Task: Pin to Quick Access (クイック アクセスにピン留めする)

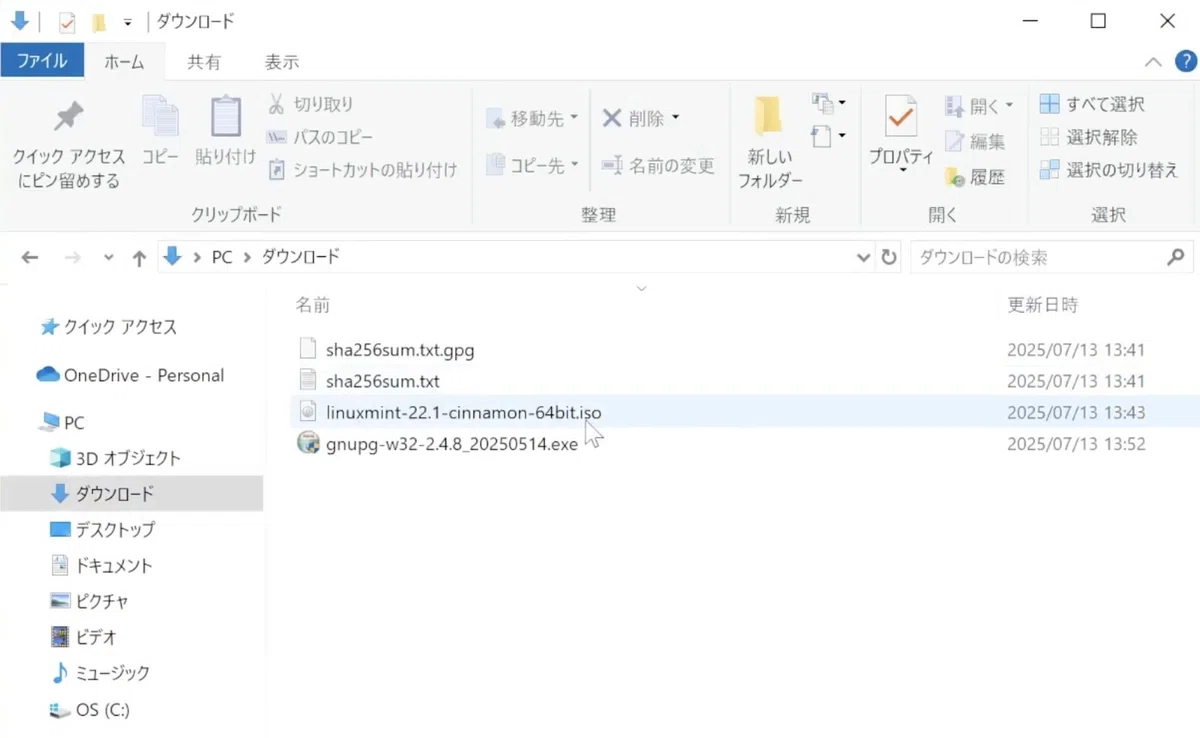Action: pos(68,144)
